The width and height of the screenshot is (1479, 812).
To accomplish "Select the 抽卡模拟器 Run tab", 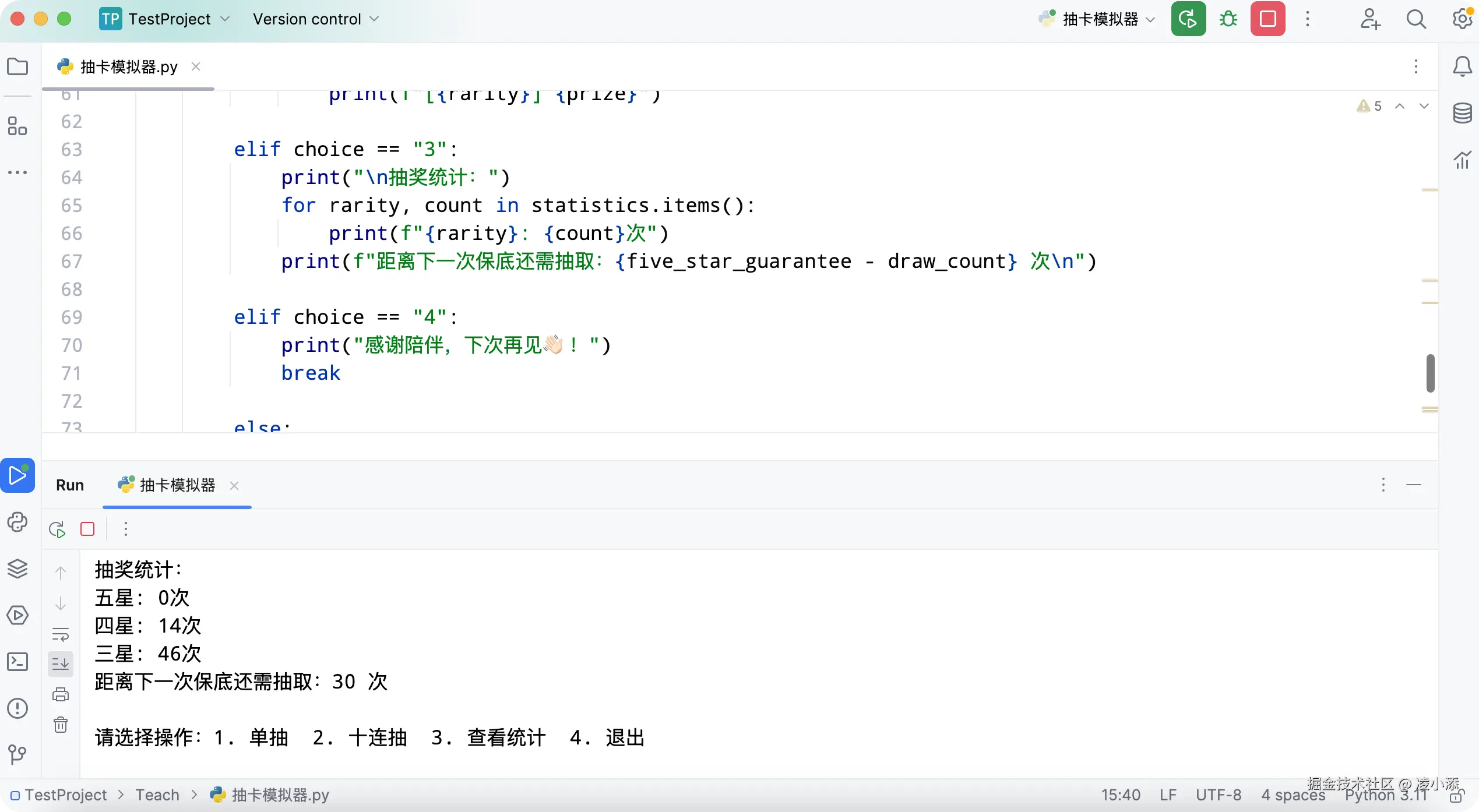I will [x=177, y=485].
